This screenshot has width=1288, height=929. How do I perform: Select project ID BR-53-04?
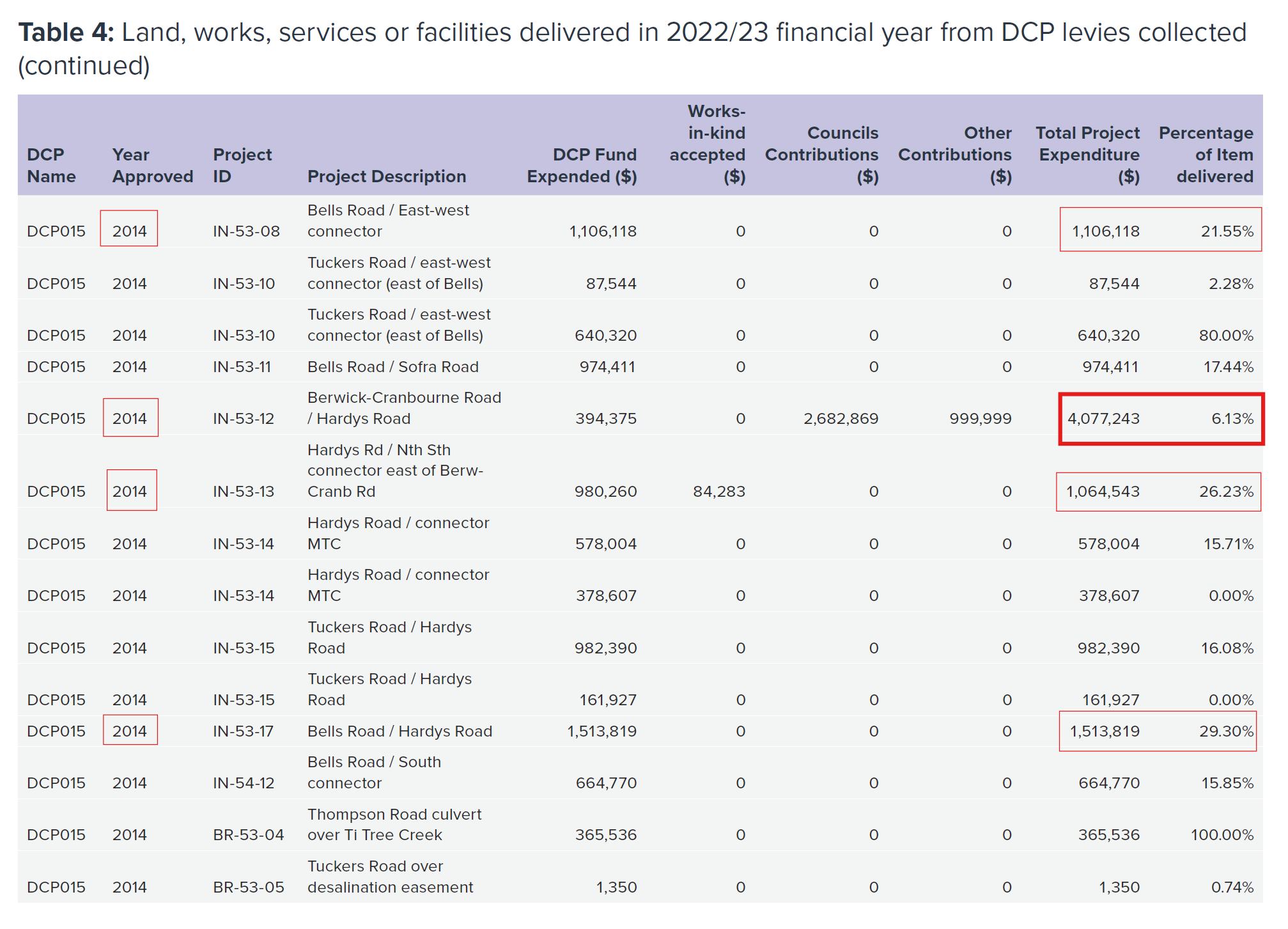248,835
